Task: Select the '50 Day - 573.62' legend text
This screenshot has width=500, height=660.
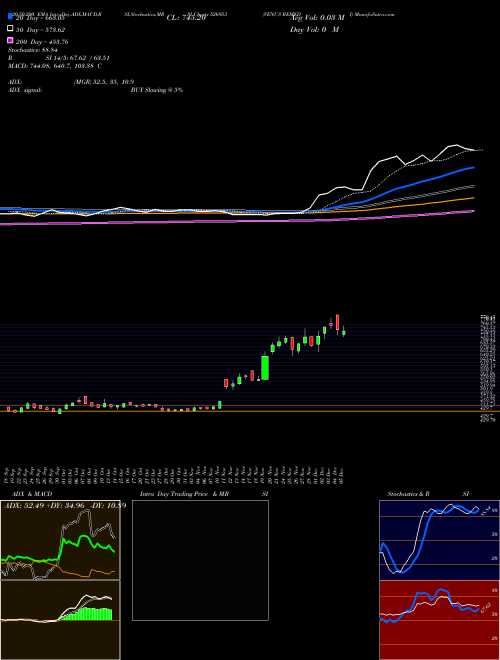Action: (40, 30)
